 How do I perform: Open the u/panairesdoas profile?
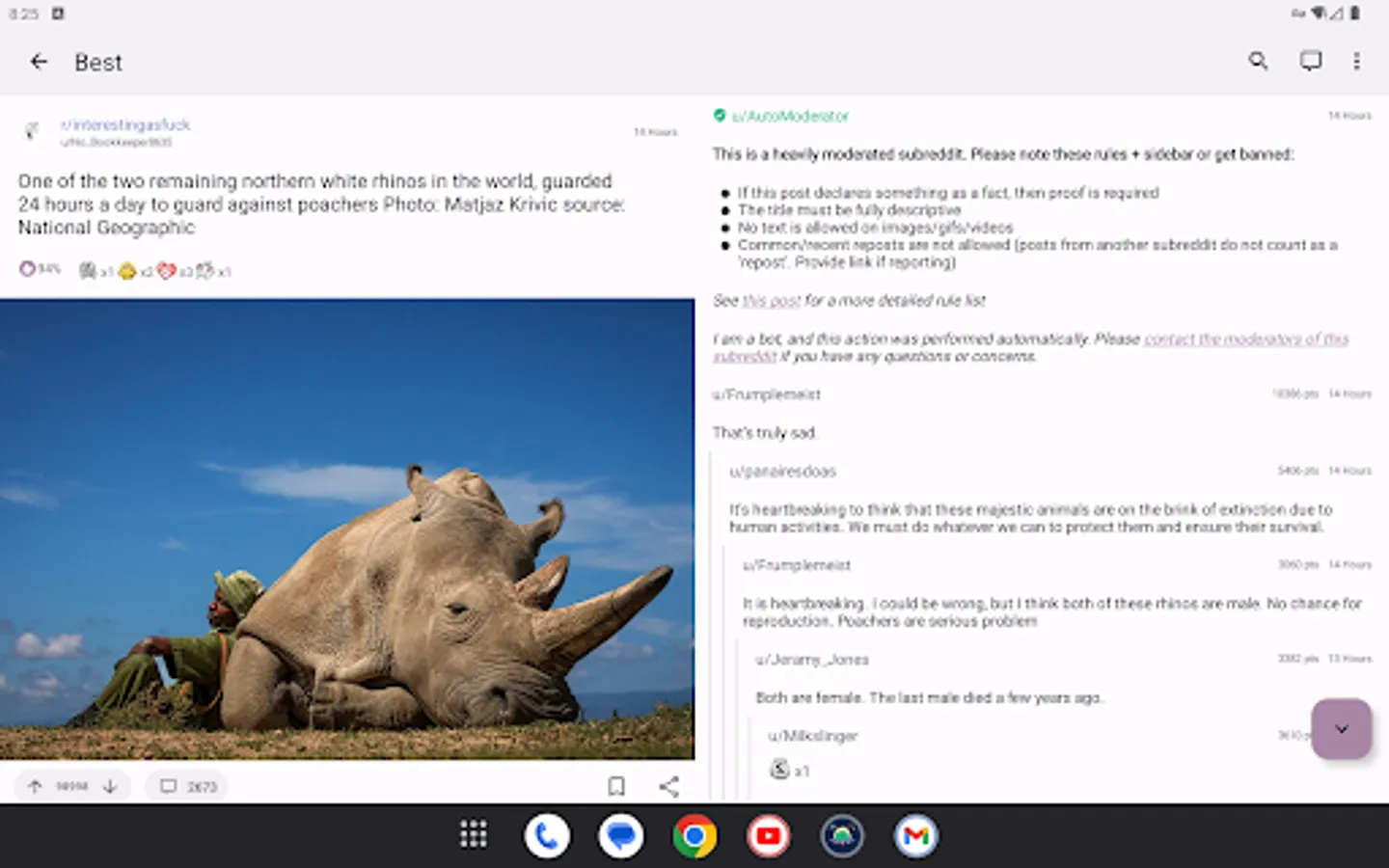coord(782,472)
